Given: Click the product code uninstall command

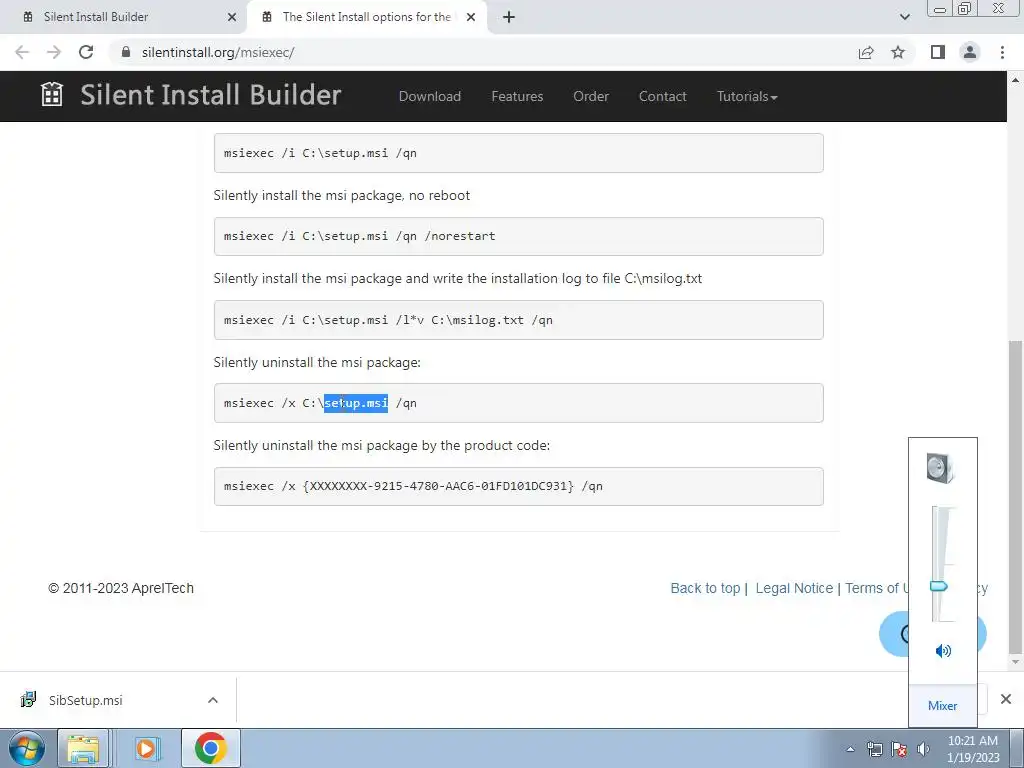Looking at the screenshot, I should pos(519,486).
